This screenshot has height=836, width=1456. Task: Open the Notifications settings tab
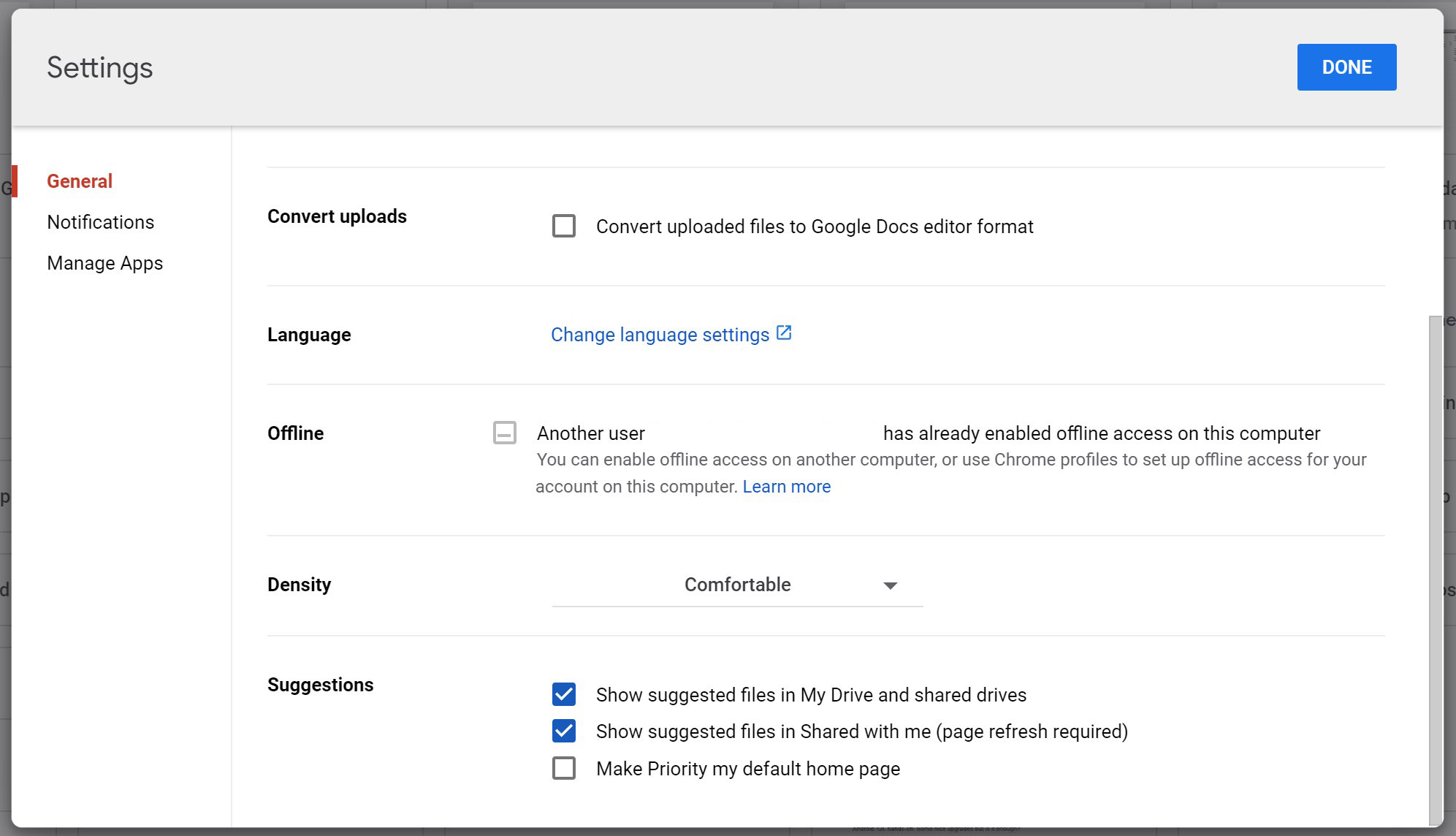[100, 221]
